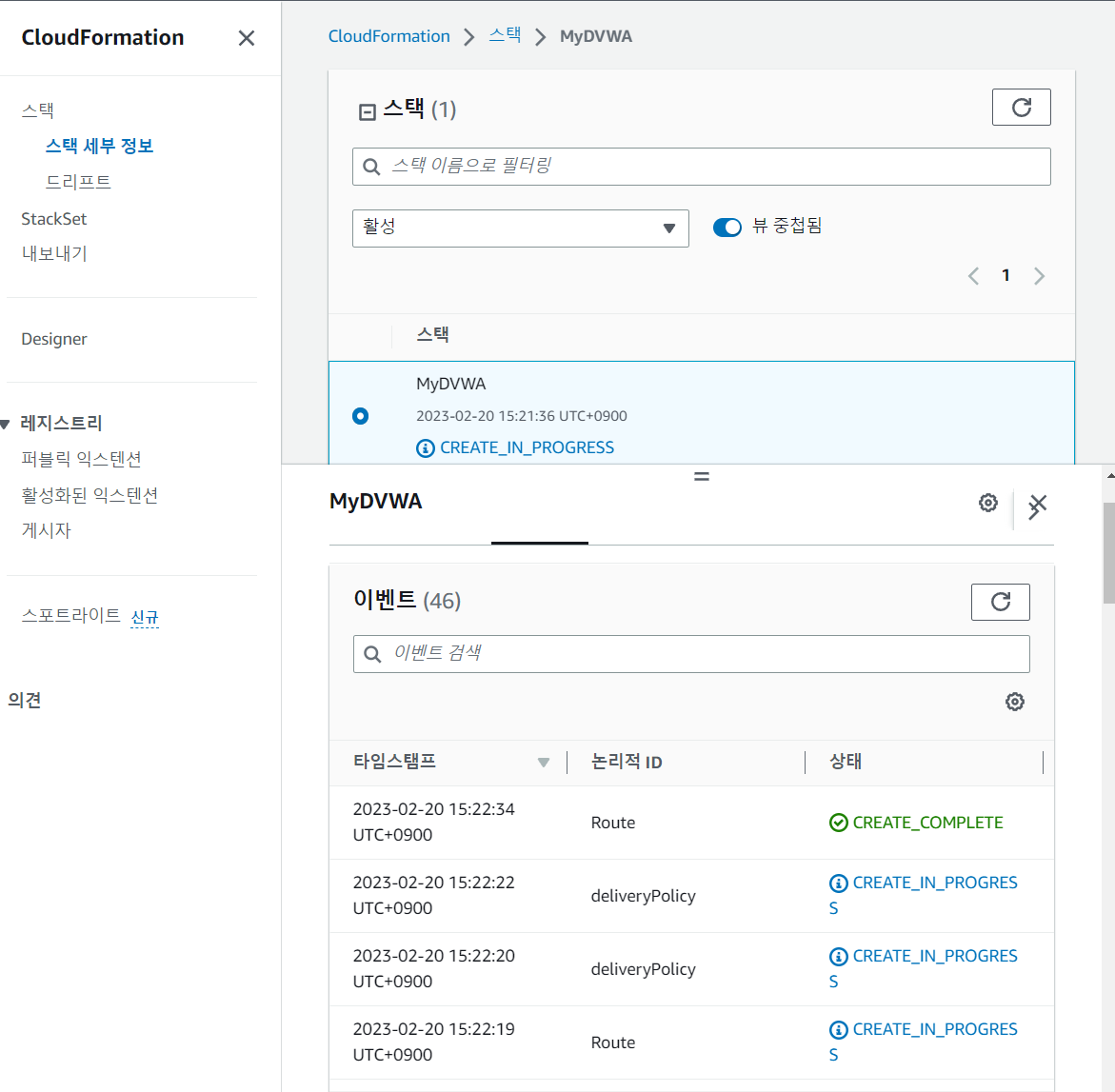The height and width of the screenshot is (1092, 1115).
Task: Refresh the 이벤트 events list
Action: point(1001,602)
